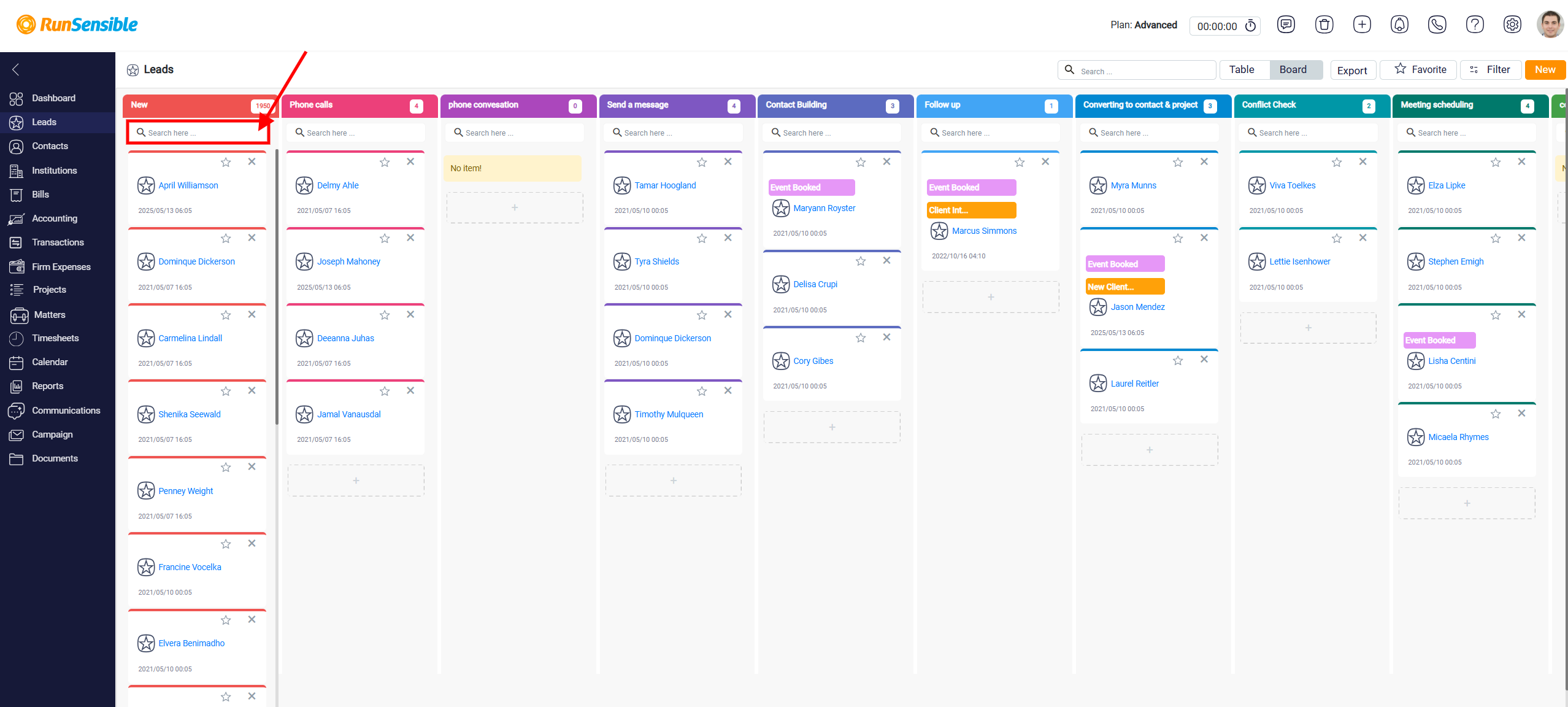This screenshot has height=707, width=1568.
Task: Collapse the sidebar with back chevron
Action: pyautogui.click(x=16, y=69)
